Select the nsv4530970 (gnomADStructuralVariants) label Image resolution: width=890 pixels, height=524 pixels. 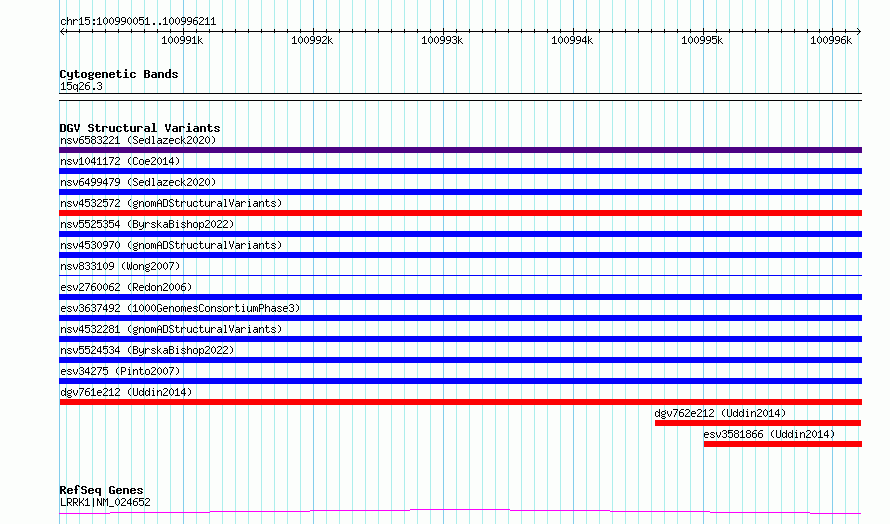pyautogui.click(x=171, y=245)
